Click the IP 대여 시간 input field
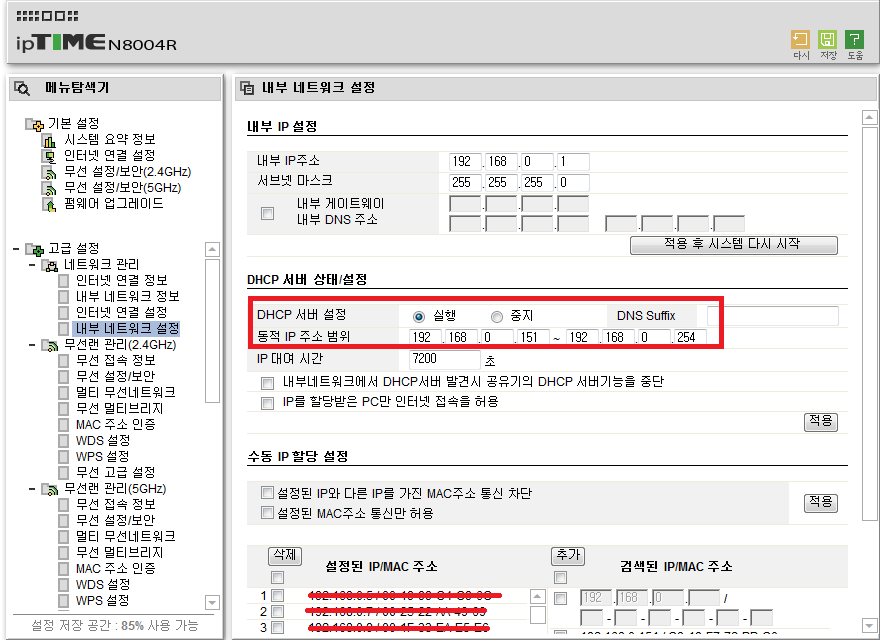The height and width of the screenshot is (640, 880). coord(445,359)
